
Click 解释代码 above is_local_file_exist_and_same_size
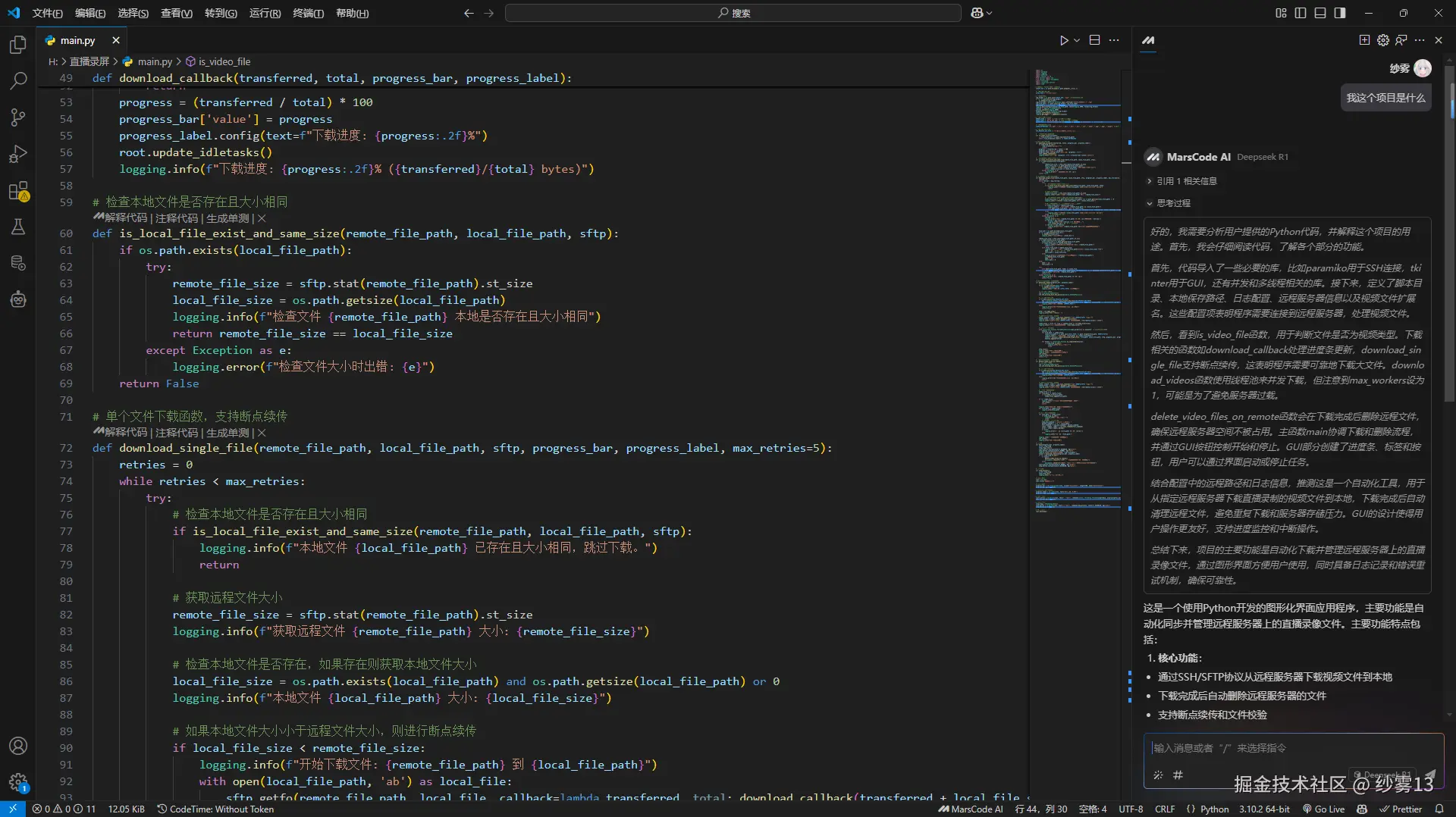click(126, 218)
